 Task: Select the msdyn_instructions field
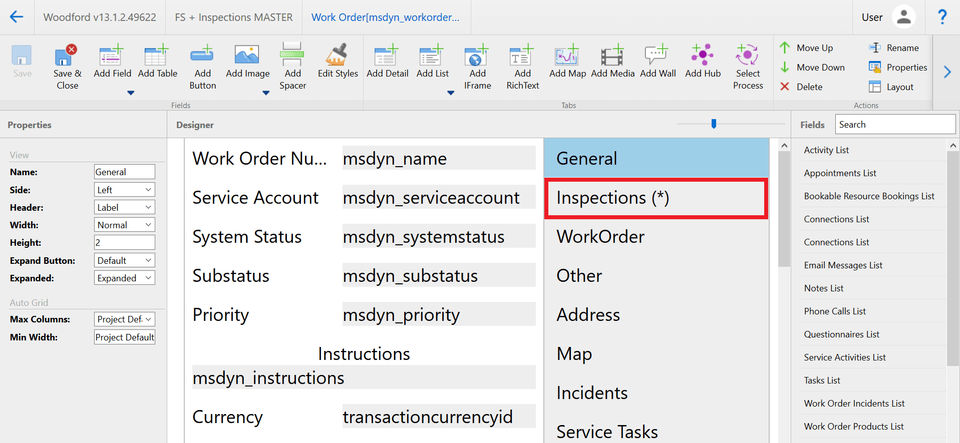pos(364,378)
